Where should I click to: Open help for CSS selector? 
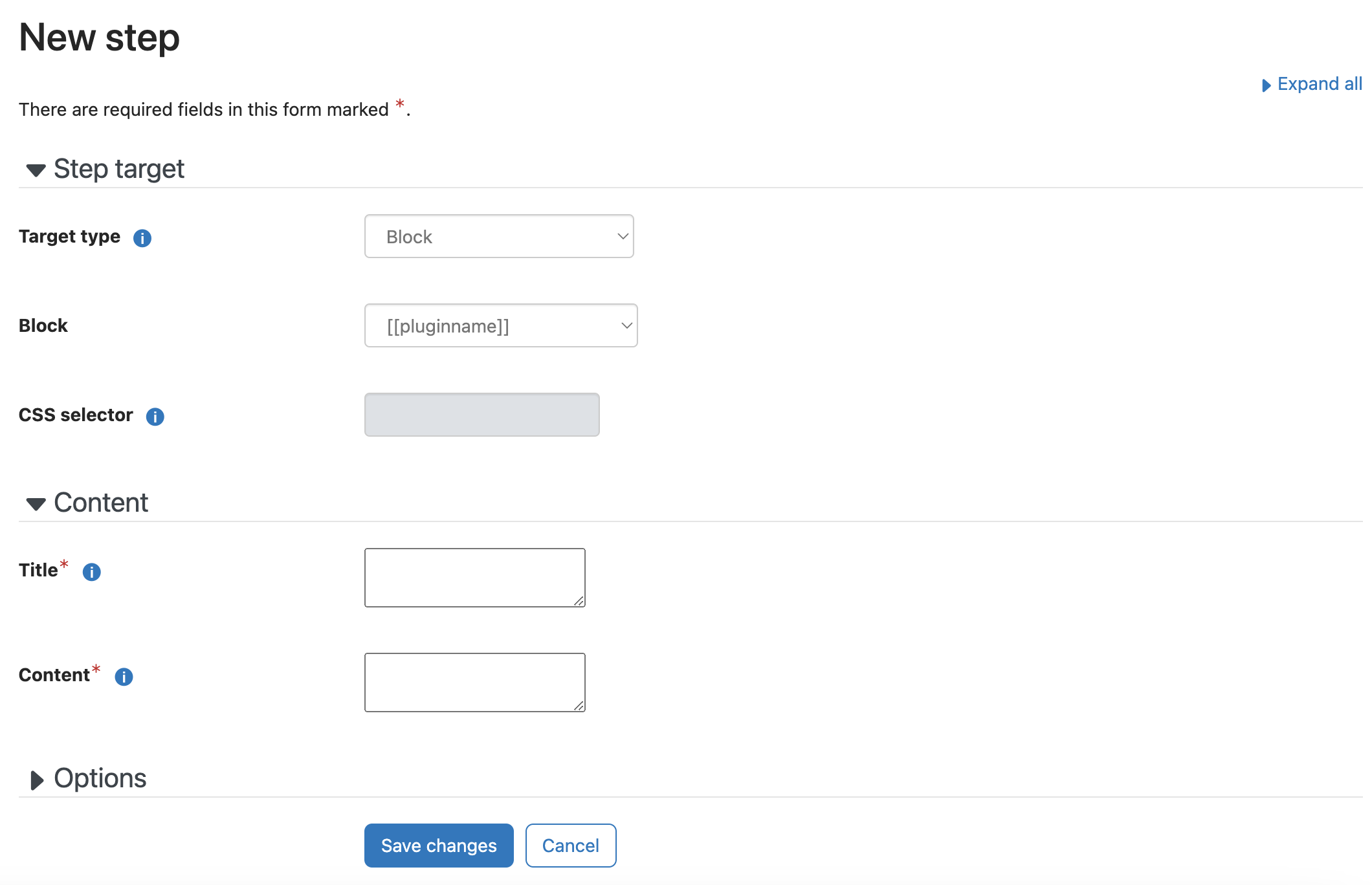(155, 417)
